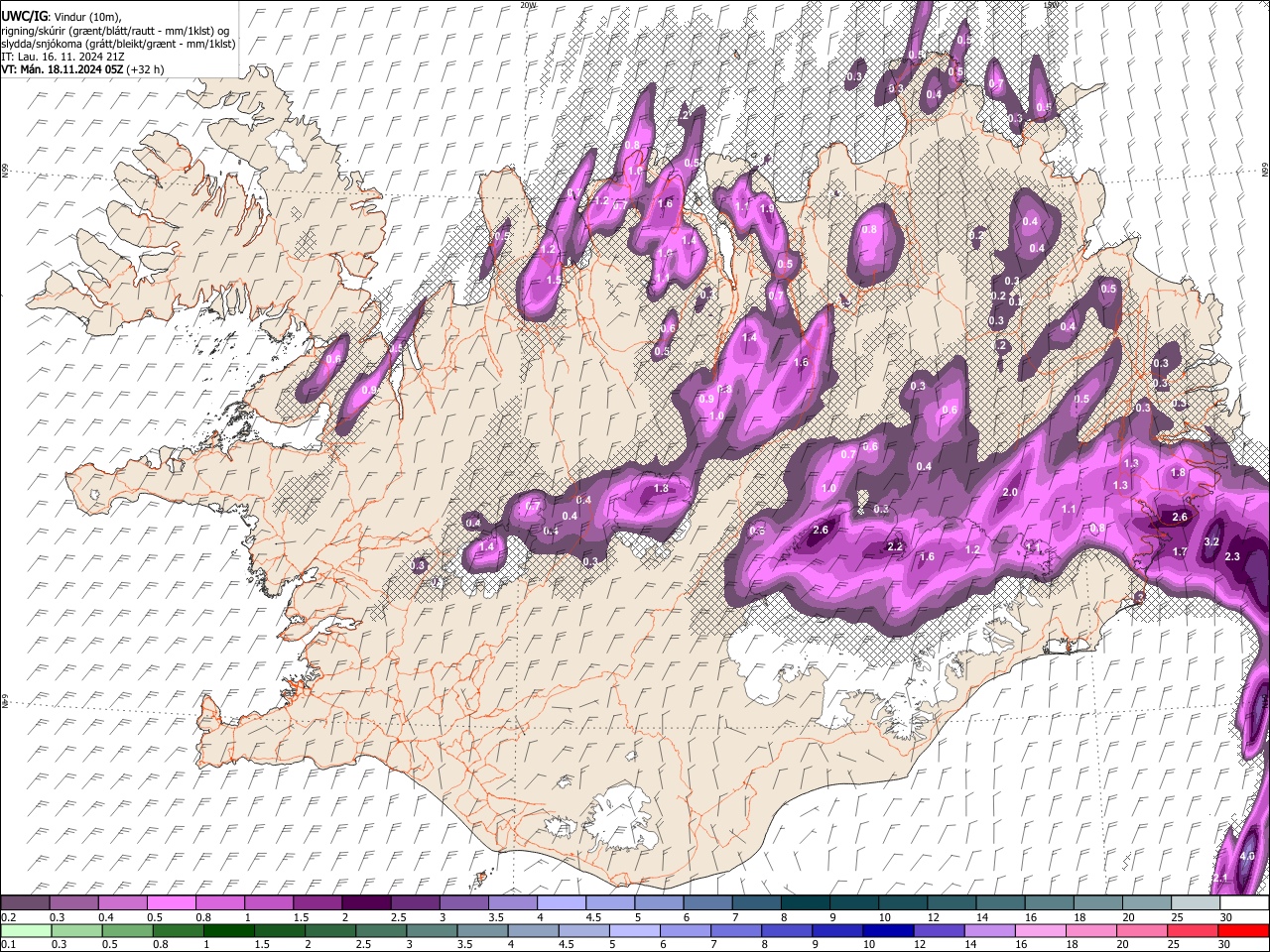Viewport: 1270px width, 952px height.
Task: Click the 'UWC/IG: Vindur (10m)' title line
Action: (x=62, y=17)
